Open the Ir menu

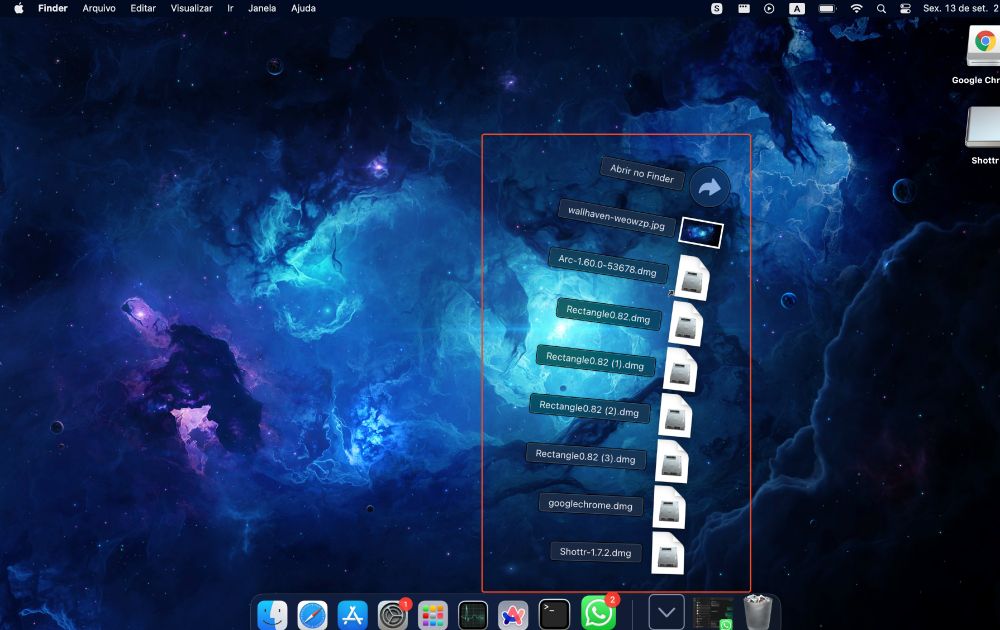pyautogui.click(x=230, y=8)
